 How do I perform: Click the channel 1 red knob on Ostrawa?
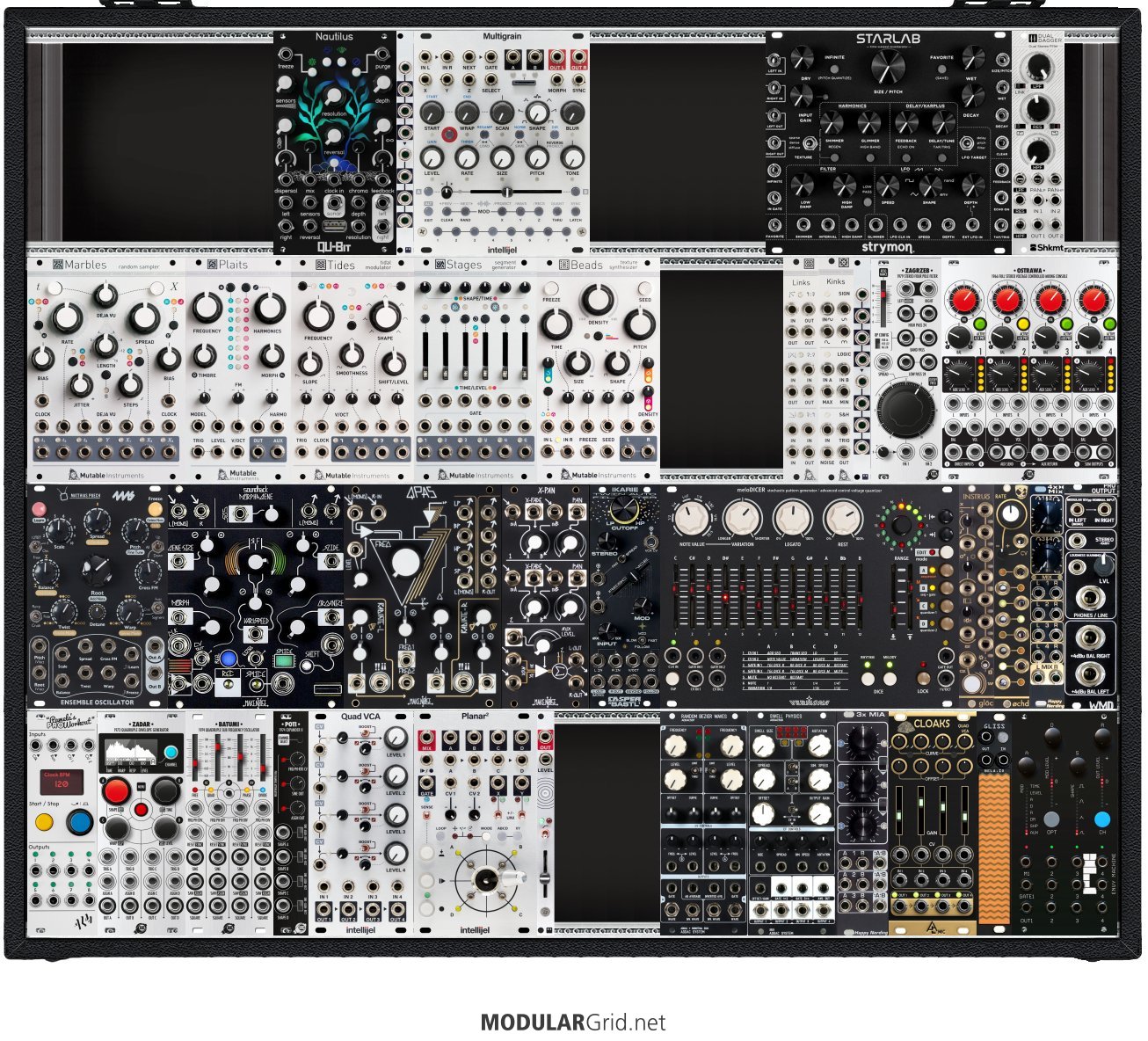(x=964, y=301)
